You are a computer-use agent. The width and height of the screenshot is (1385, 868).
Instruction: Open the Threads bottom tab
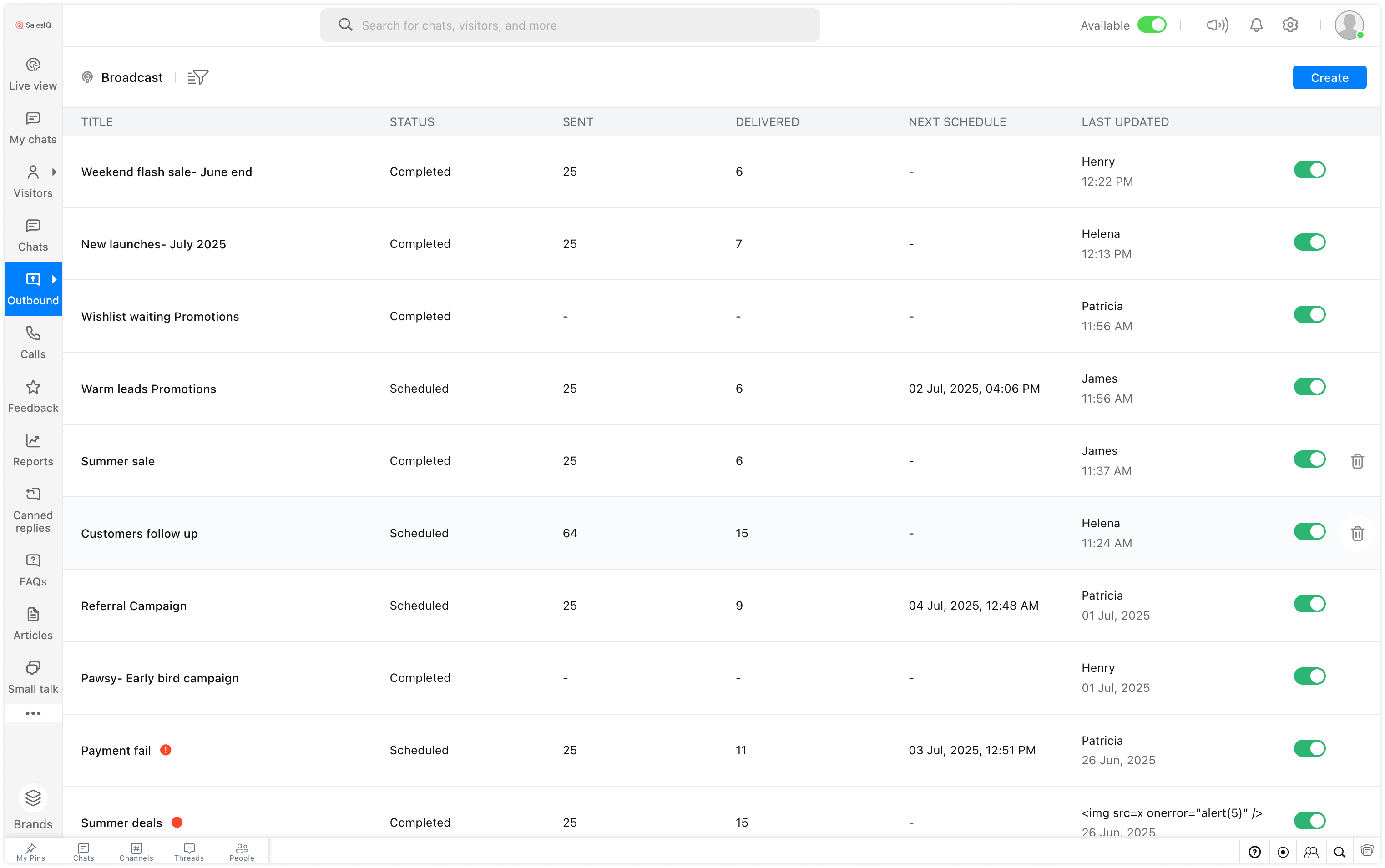coord(189,852)
